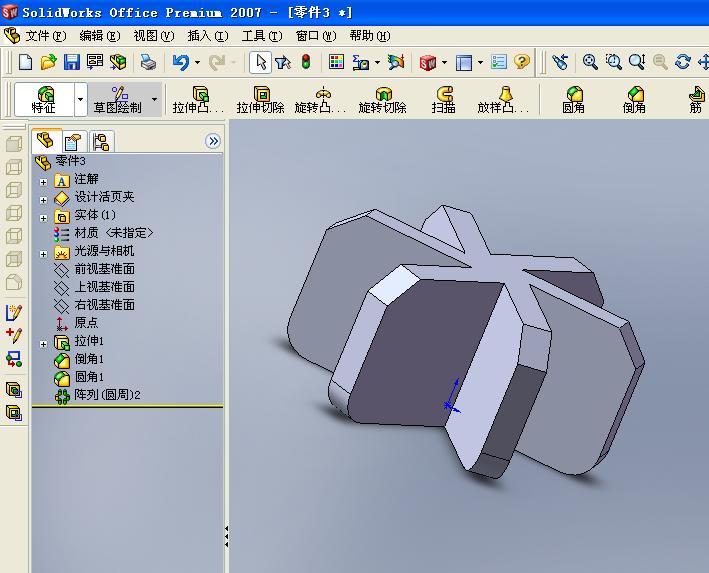
Task: Open the color grid display icon
Action: tap(336, 62)
